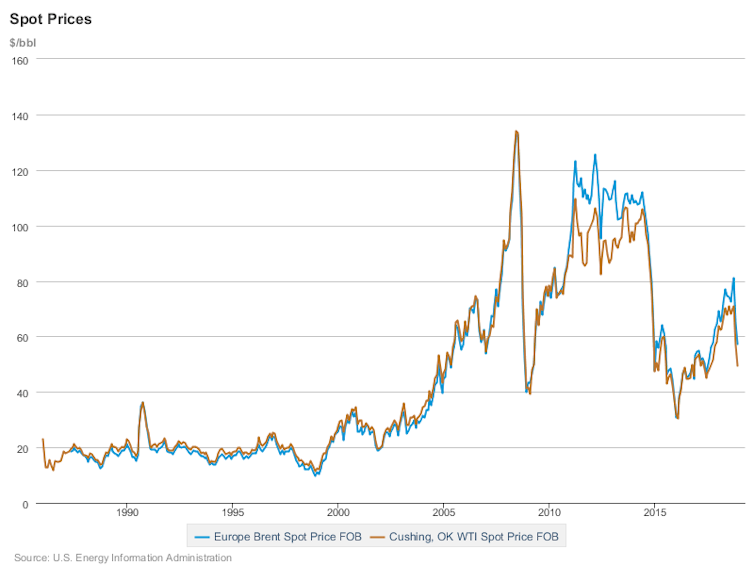Click the 1990 price spike on the chart
The width and height of the screenshot is (754, 566).
tap(142, 403)
